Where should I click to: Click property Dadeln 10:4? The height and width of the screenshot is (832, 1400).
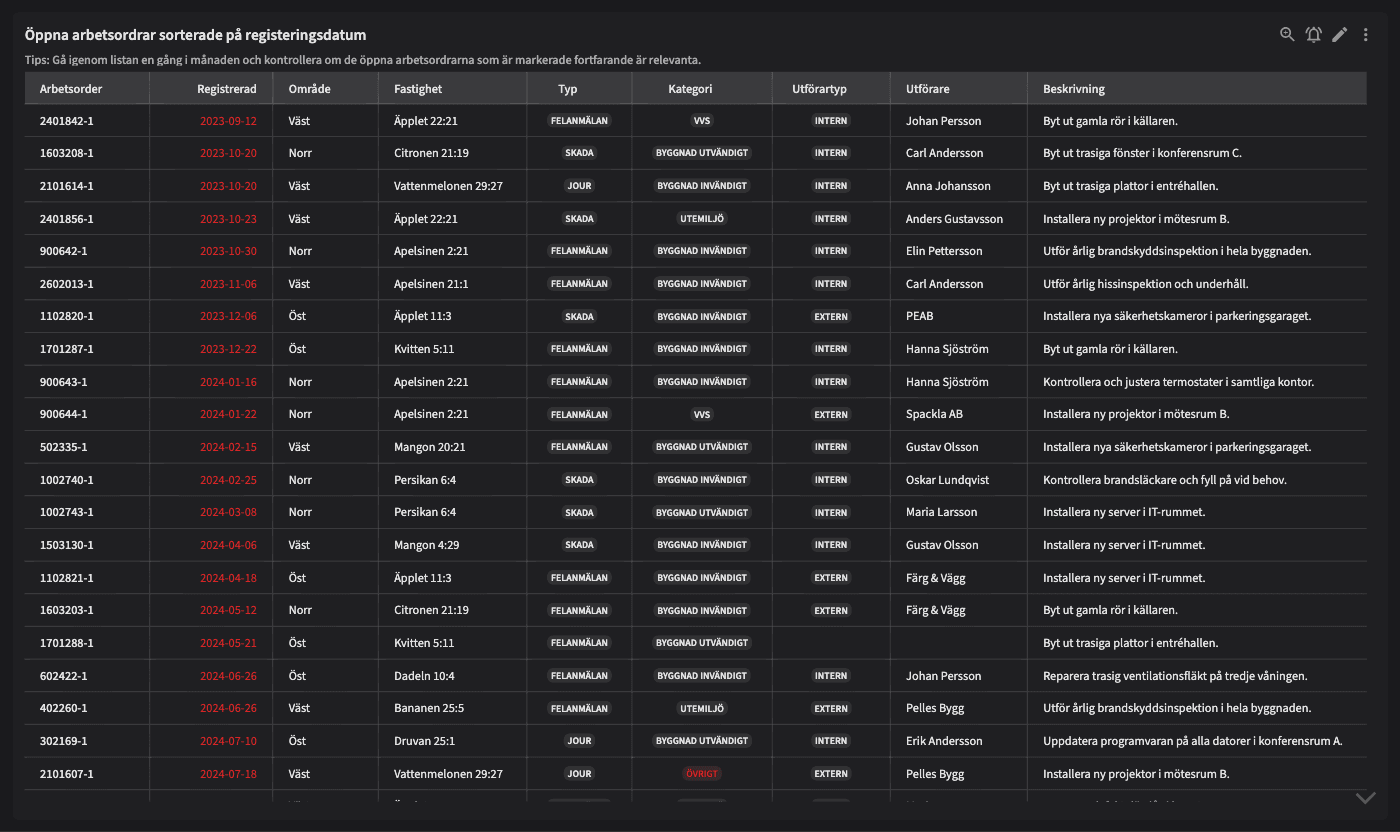424,676
